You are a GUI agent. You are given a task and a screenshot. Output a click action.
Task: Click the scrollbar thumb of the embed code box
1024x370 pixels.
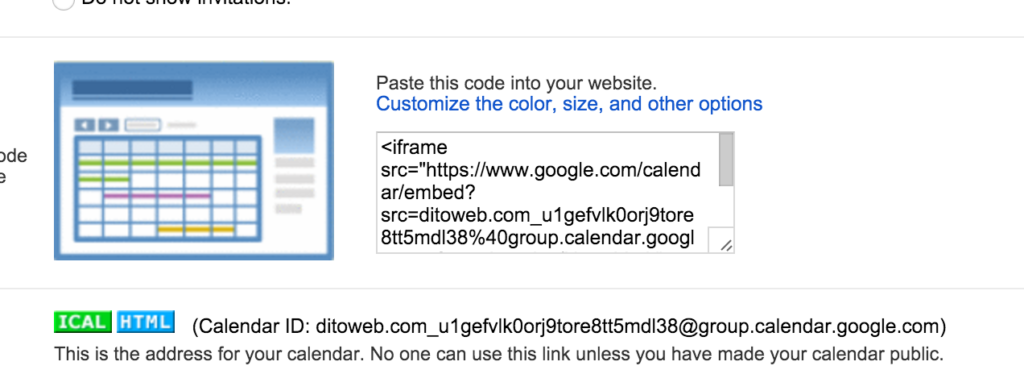(726, 160)
